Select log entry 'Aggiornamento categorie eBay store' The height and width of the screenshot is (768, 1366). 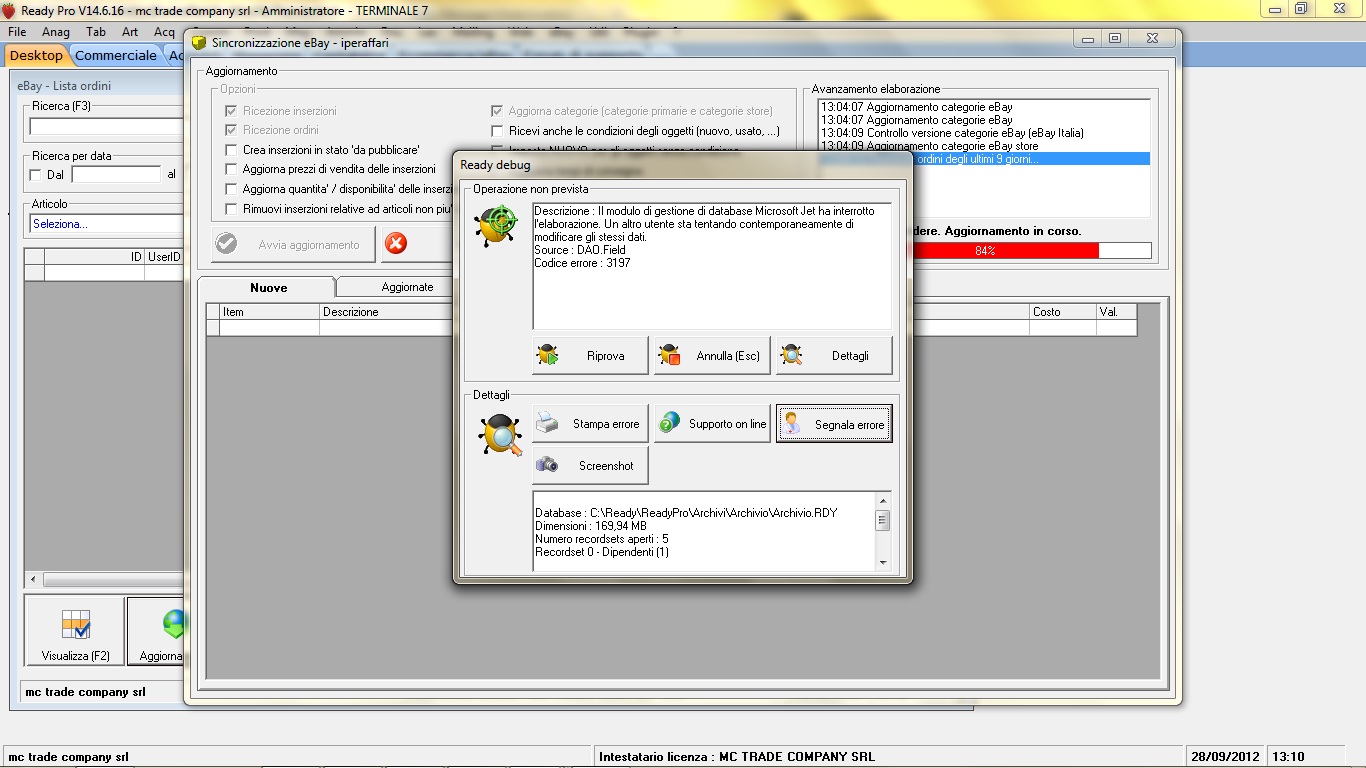click(x=984, y=146)
